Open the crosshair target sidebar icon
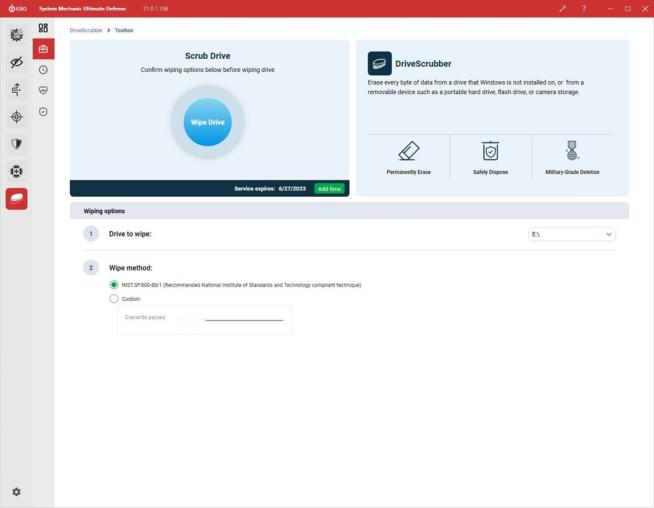The image size is (654, 508). point(17,117)
